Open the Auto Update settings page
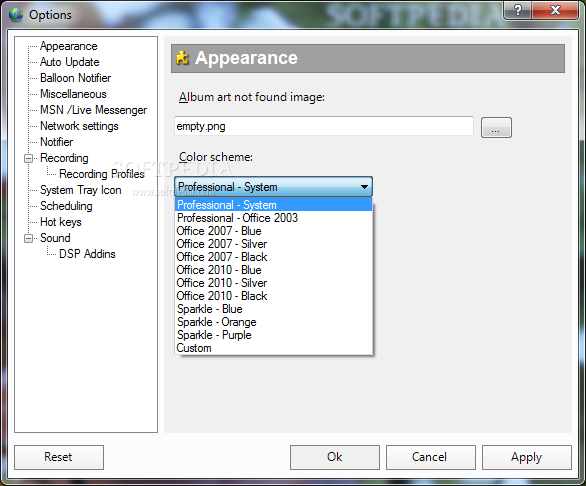Image resolution: width=586 pixels, height=486 pixels. pyautogui.click(x=70, y=62)
